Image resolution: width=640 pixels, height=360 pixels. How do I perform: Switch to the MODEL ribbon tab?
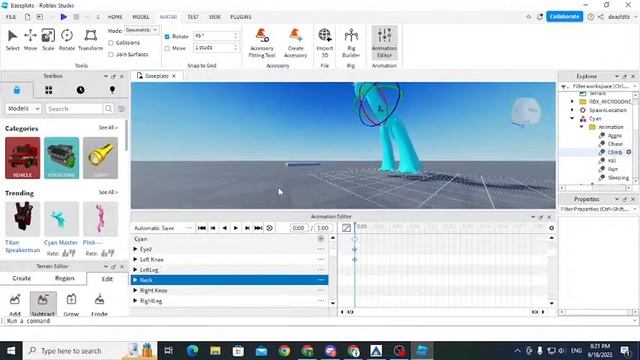coord(141,17)
